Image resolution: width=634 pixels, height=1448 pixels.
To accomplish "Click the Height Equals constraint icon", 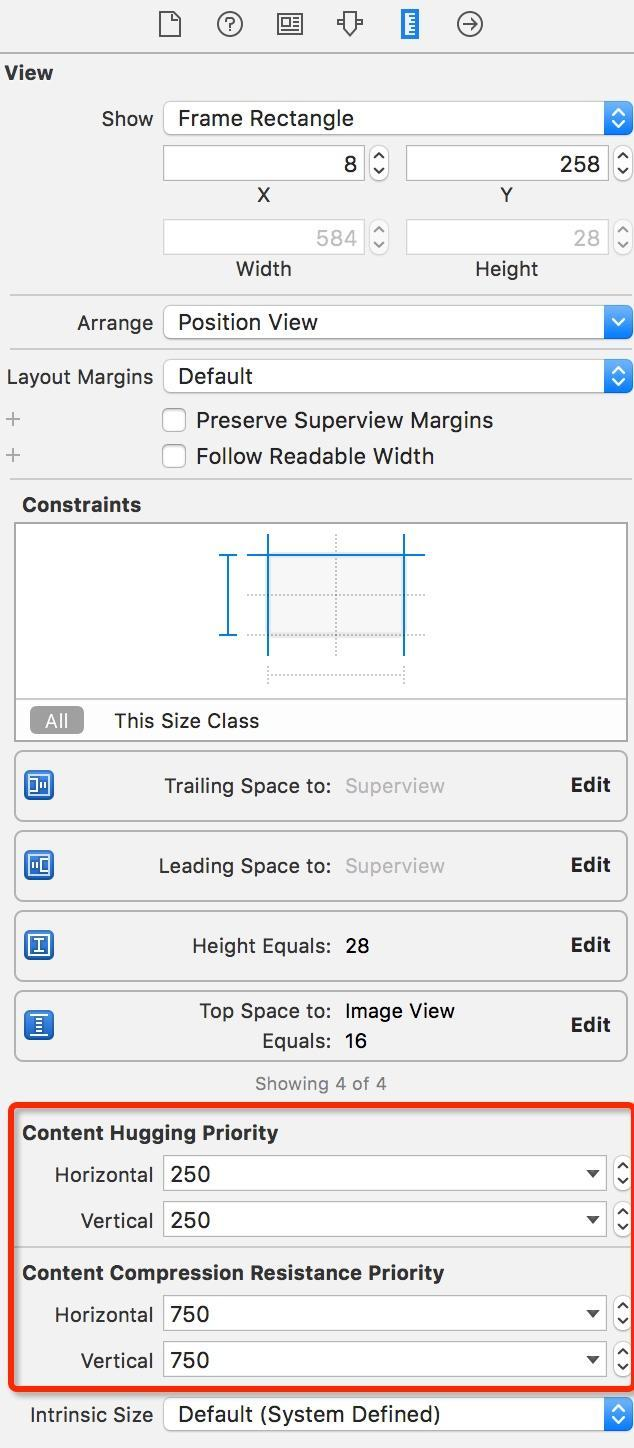I will 39,945.
